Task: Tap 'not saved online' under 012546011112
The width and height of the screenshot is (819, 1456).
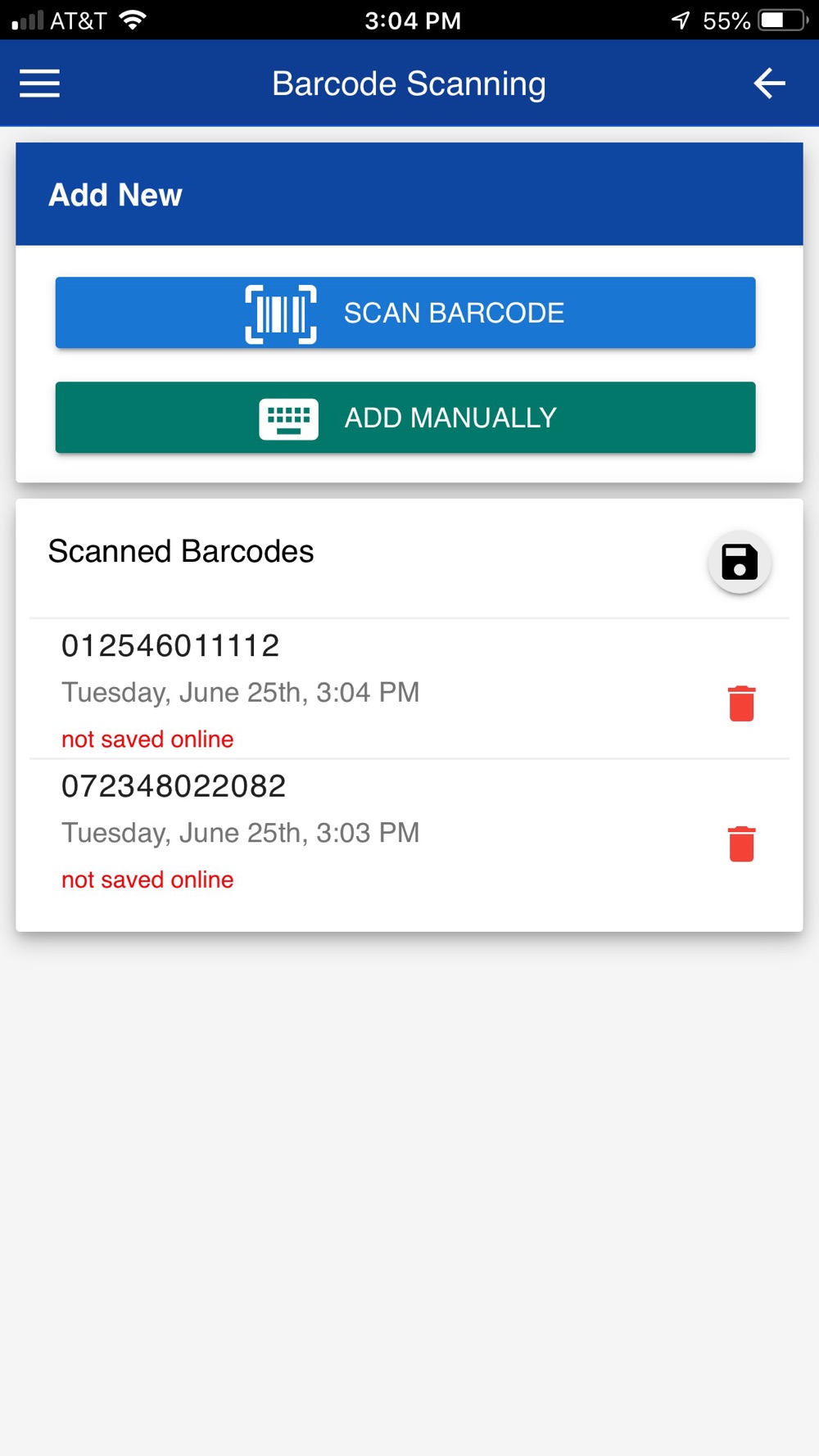Action: point(147,739)
